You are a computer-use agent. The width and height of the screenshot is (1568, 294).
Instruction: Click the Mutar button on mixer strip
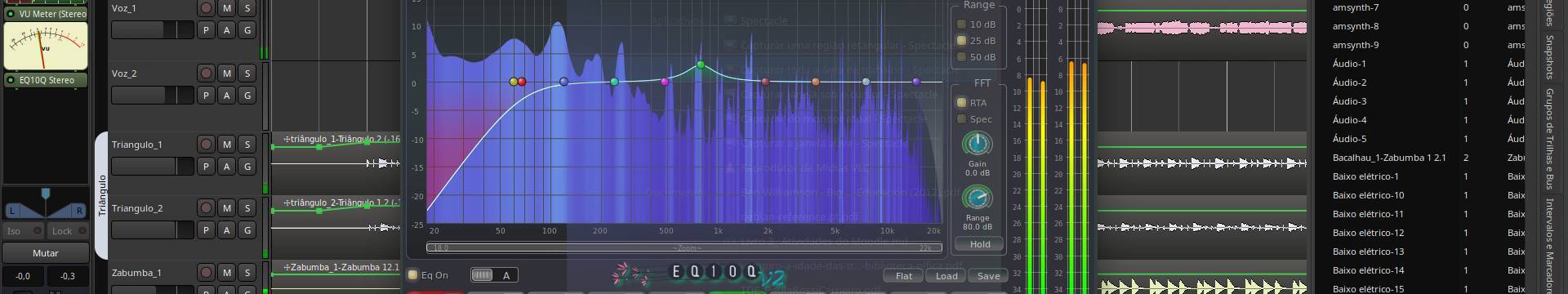(45, 253)
